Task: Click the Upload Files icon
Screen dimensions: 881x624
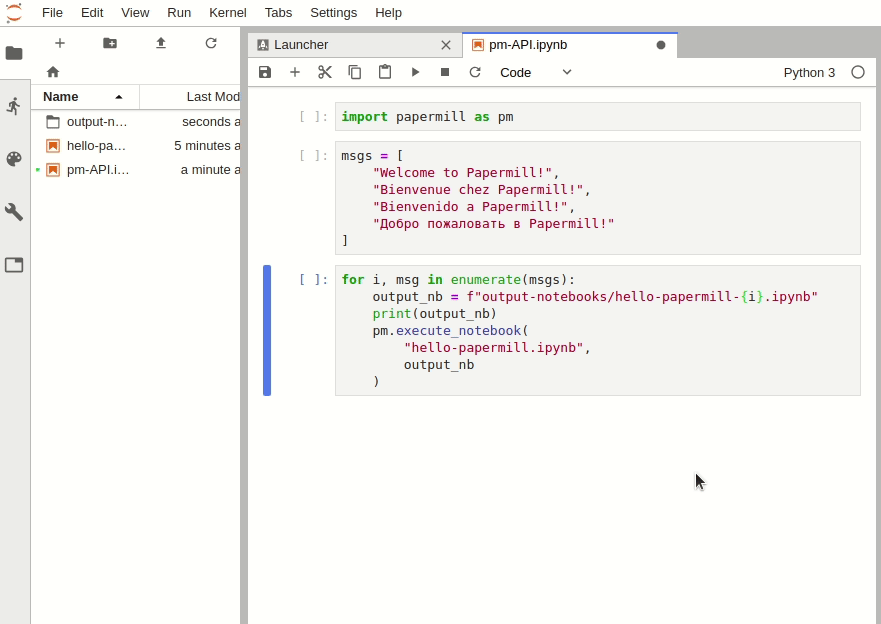Action: (161, 43)
